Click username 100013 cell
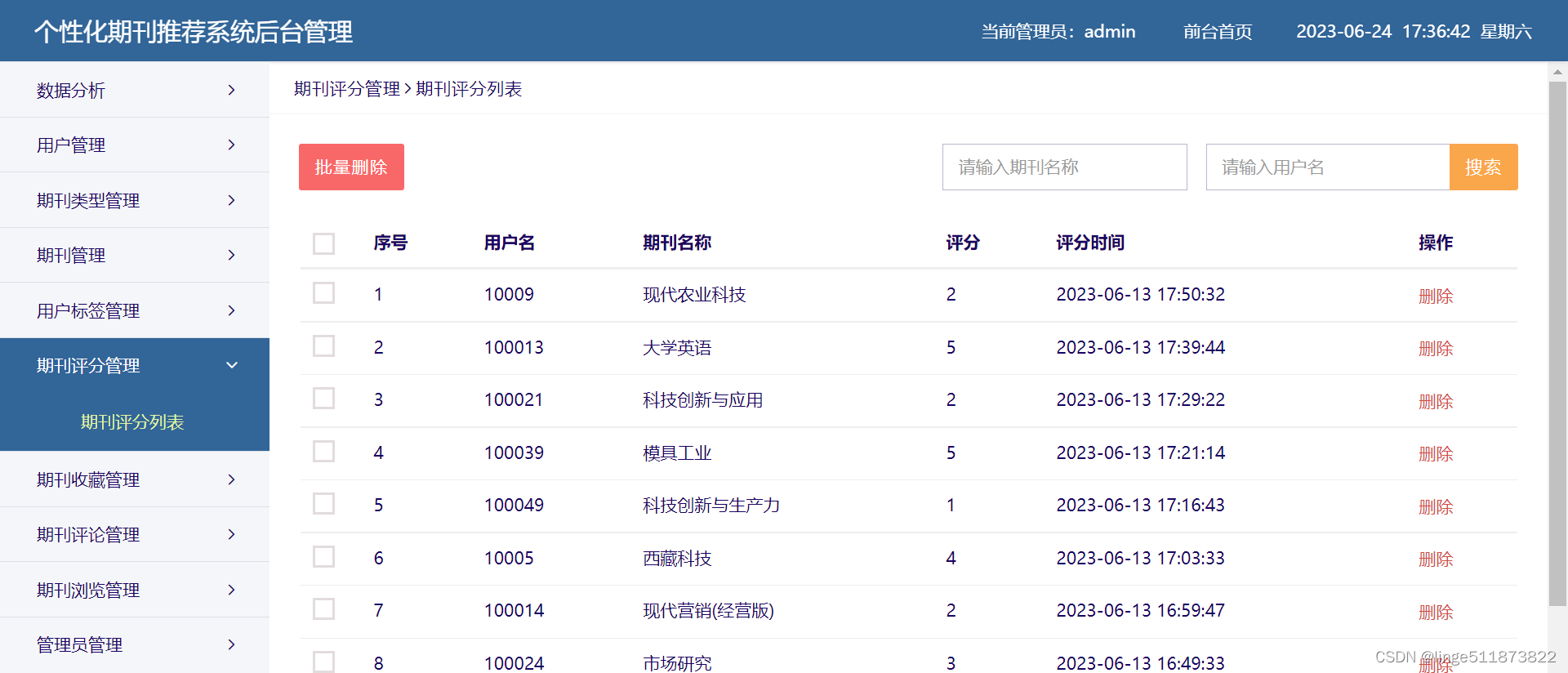The image size is (1568, 673). 514,348
